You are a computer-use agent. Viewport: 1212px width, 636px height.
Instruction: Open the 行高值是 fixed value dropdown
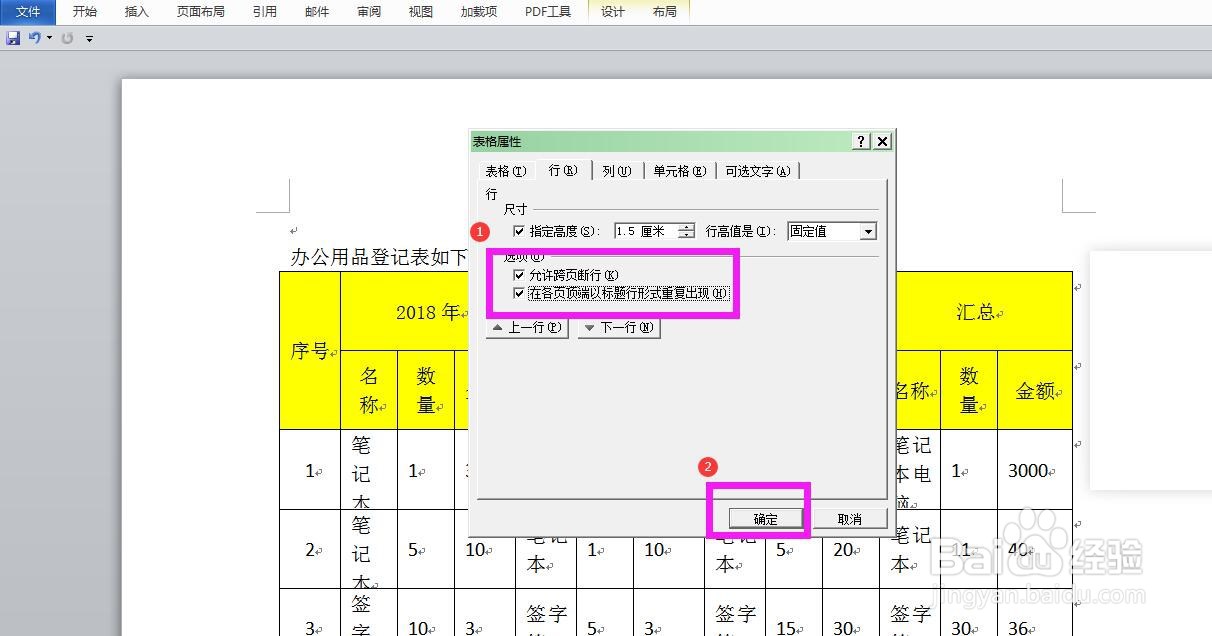coord(870,231)
